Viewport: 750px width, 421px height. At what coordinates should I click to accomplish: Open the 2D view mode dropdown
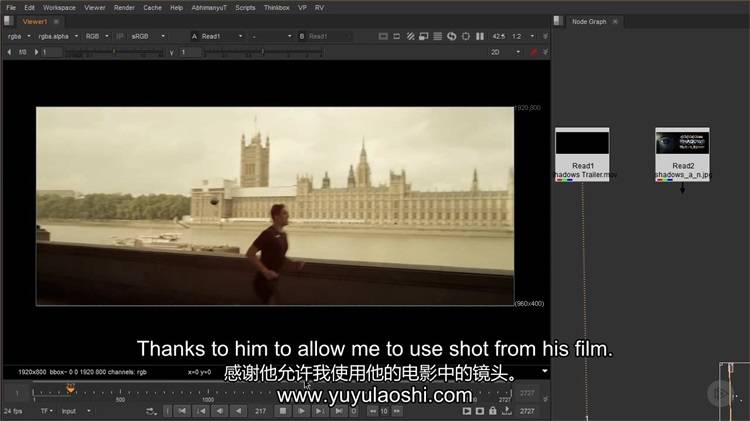click(505, 52)
